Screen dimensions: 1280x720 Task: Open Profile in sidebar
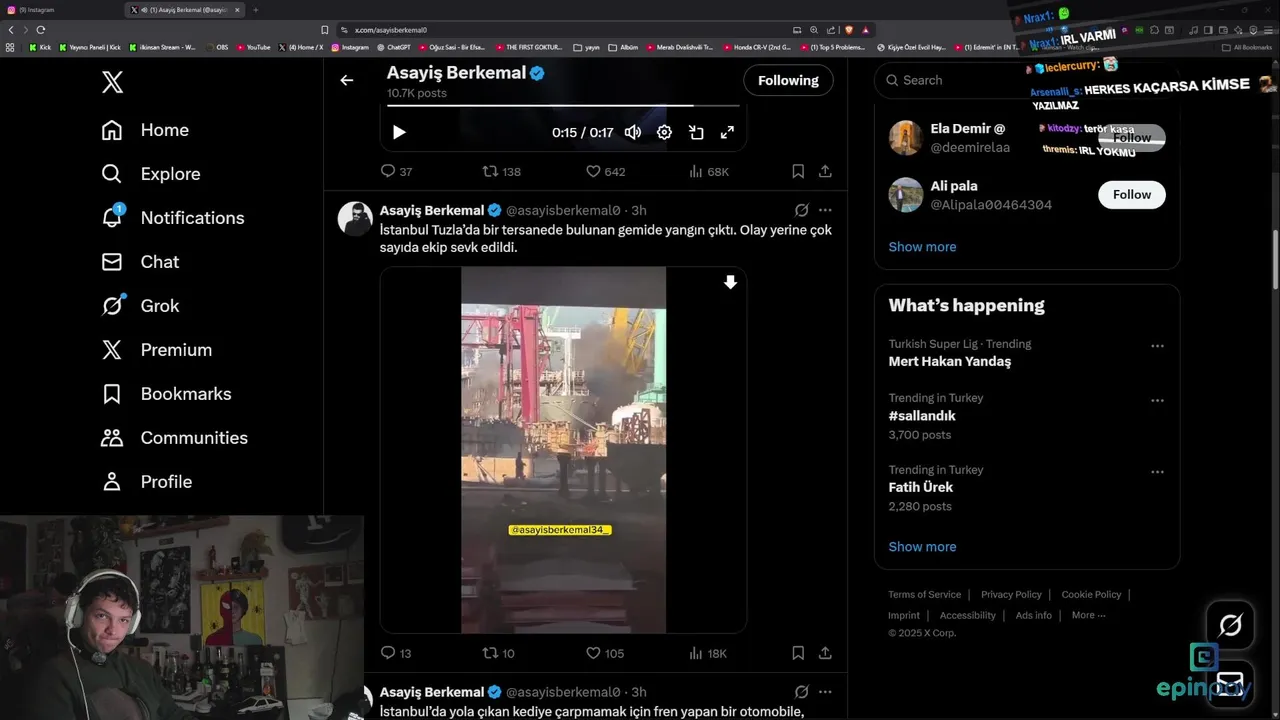point(146,482)
